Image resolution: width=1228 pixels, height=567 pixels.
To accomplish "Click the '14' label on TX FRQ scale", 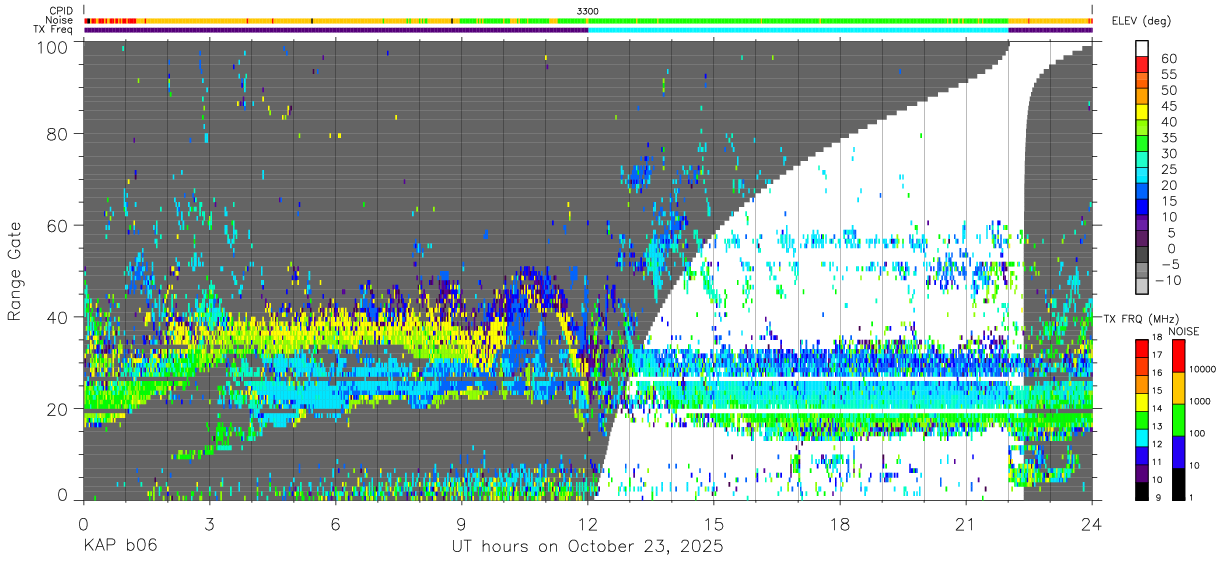I will [1157, 408].
